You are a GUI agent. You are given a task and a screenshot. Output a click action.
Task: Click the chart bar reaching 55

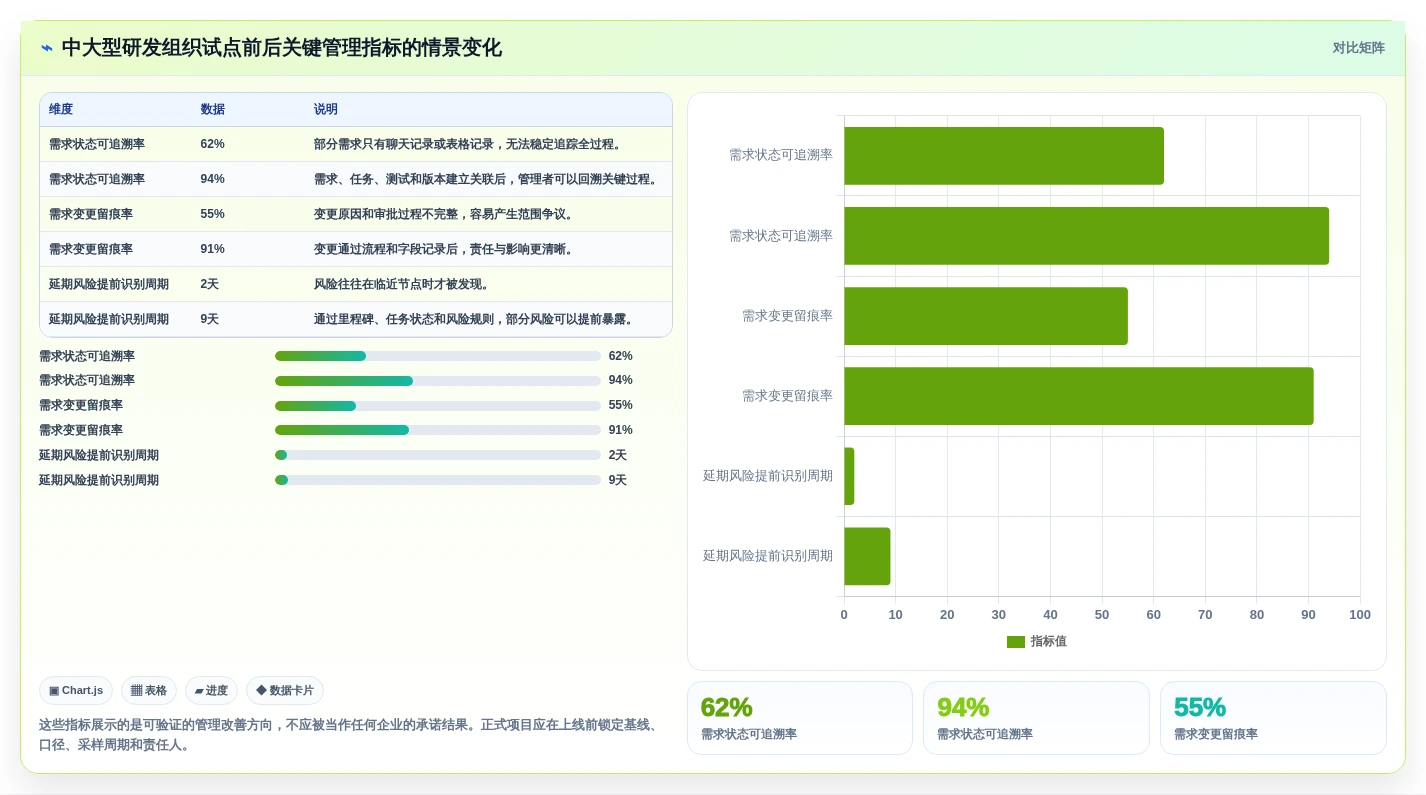pyautogui.click(x=986, y=316)
